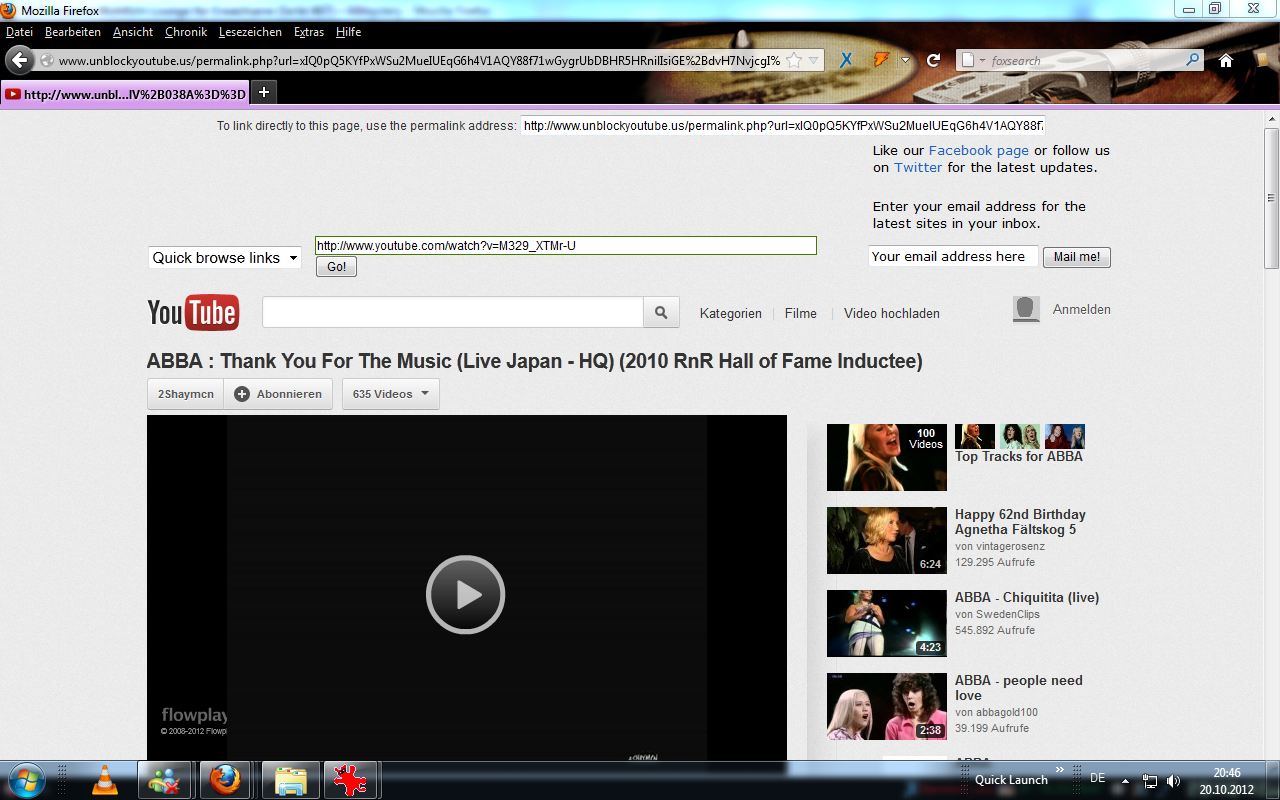The height and width of the screenshot is (800, 1280).
Task: Open the Kategorien link
Action: pos(730,313)
